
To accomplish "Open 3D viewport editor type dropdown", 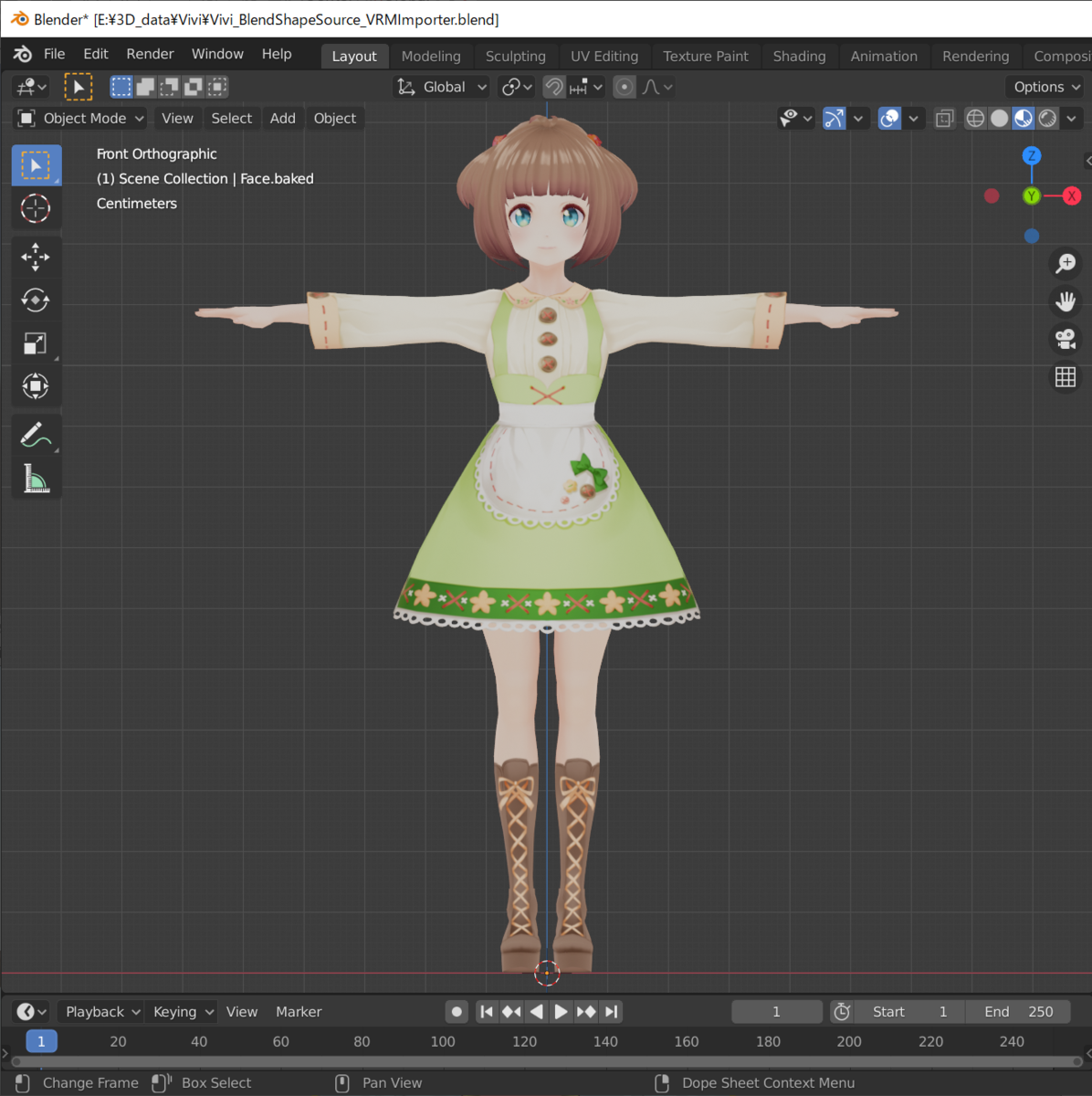I will (x=31, y=87).
